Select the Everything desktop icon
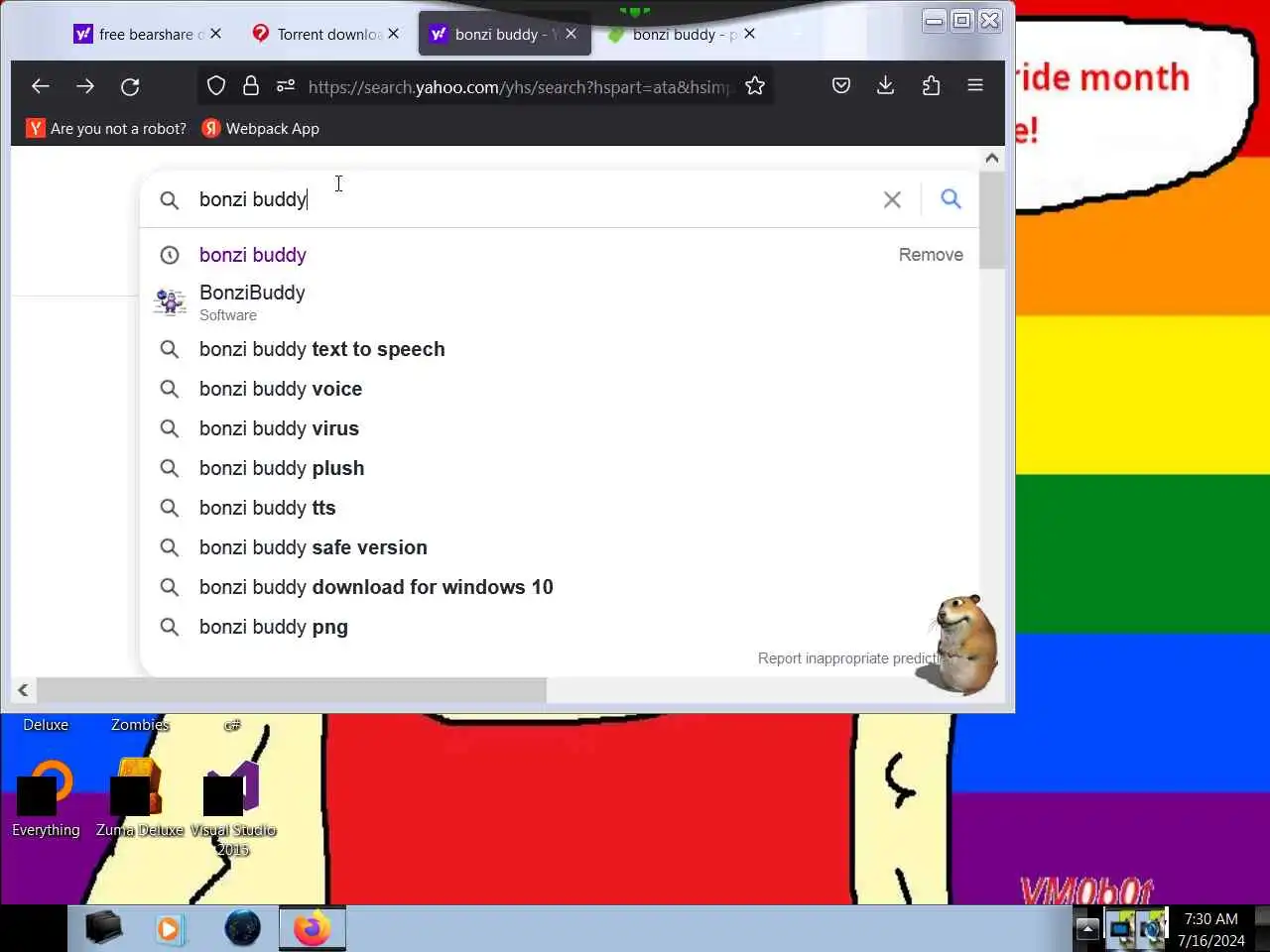The width and height of the screenshot is (1270, 952). pyautogui.click(x=46, y=798)
